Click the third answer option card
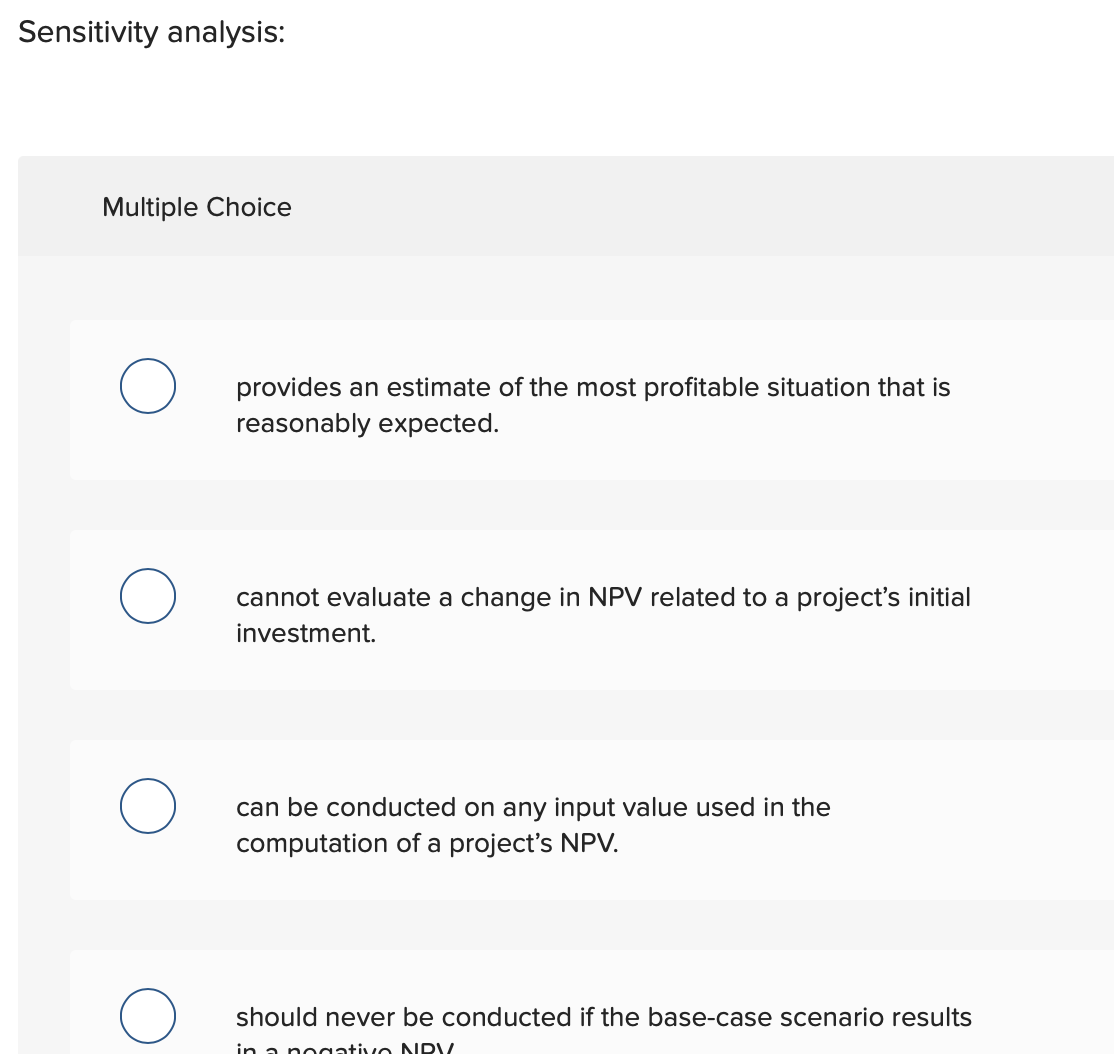The width and height of the screenshot is (1114, 1054). pyautogui.click(x=592, y=820)
